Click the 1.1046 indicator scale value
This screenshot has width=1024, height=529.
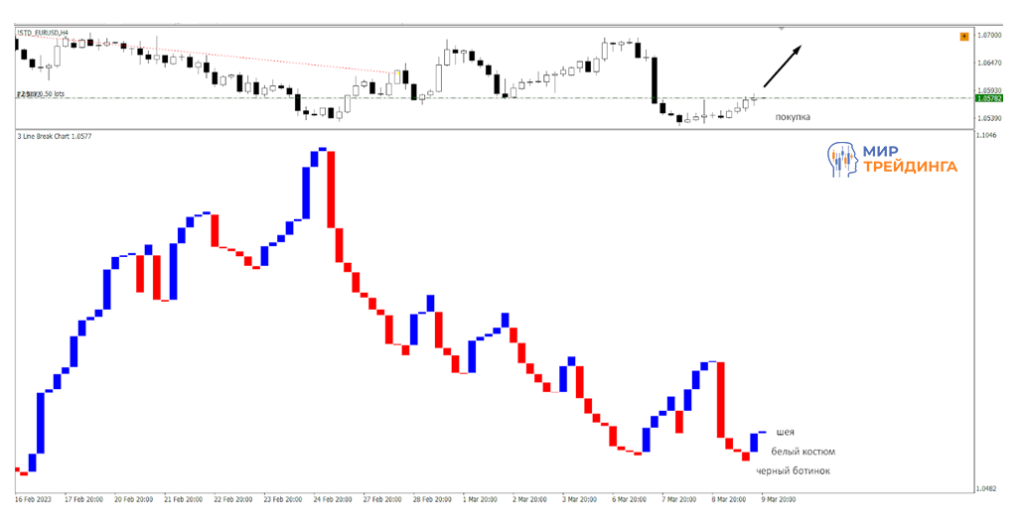point(988,134)
